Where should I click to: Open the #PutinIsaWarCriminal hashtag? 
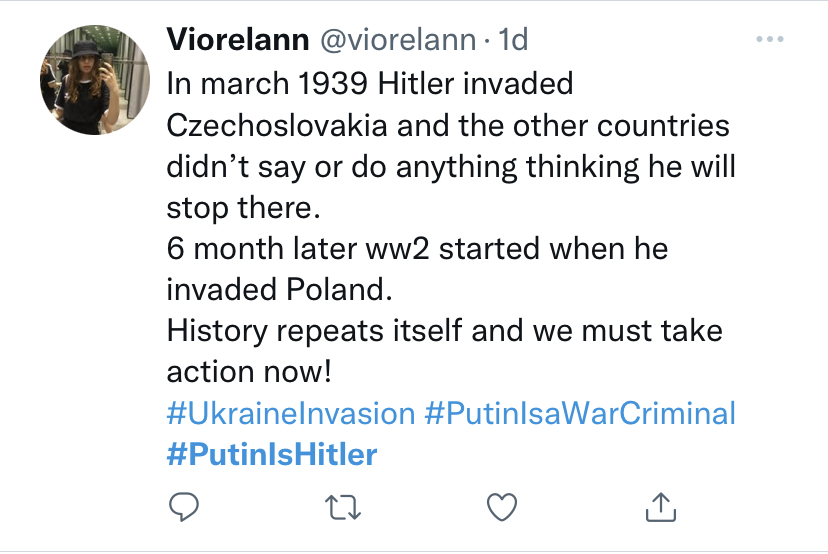coord(580,413)
